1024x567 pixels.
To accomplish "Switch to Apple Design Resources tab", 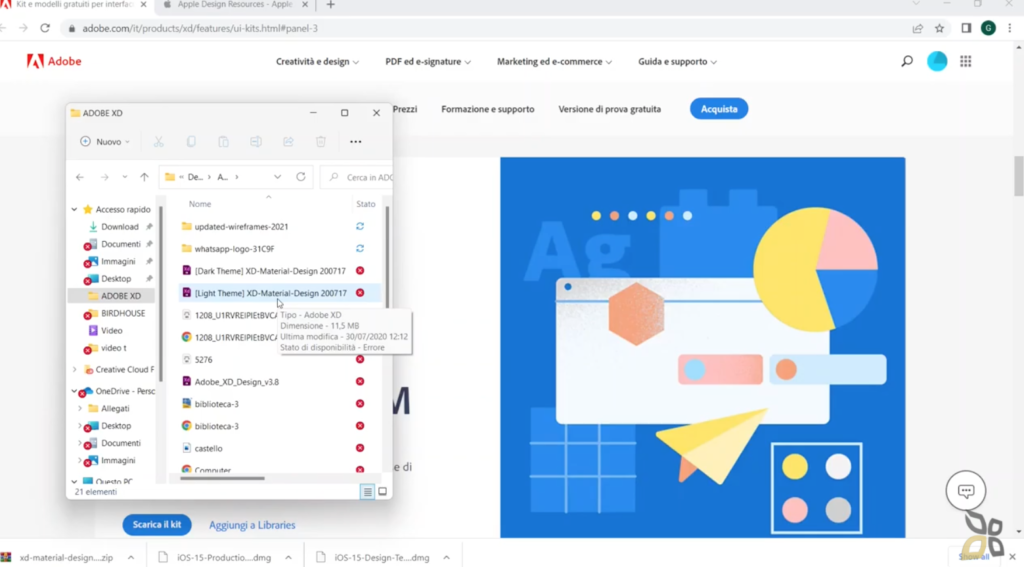I will pos(234,5).
